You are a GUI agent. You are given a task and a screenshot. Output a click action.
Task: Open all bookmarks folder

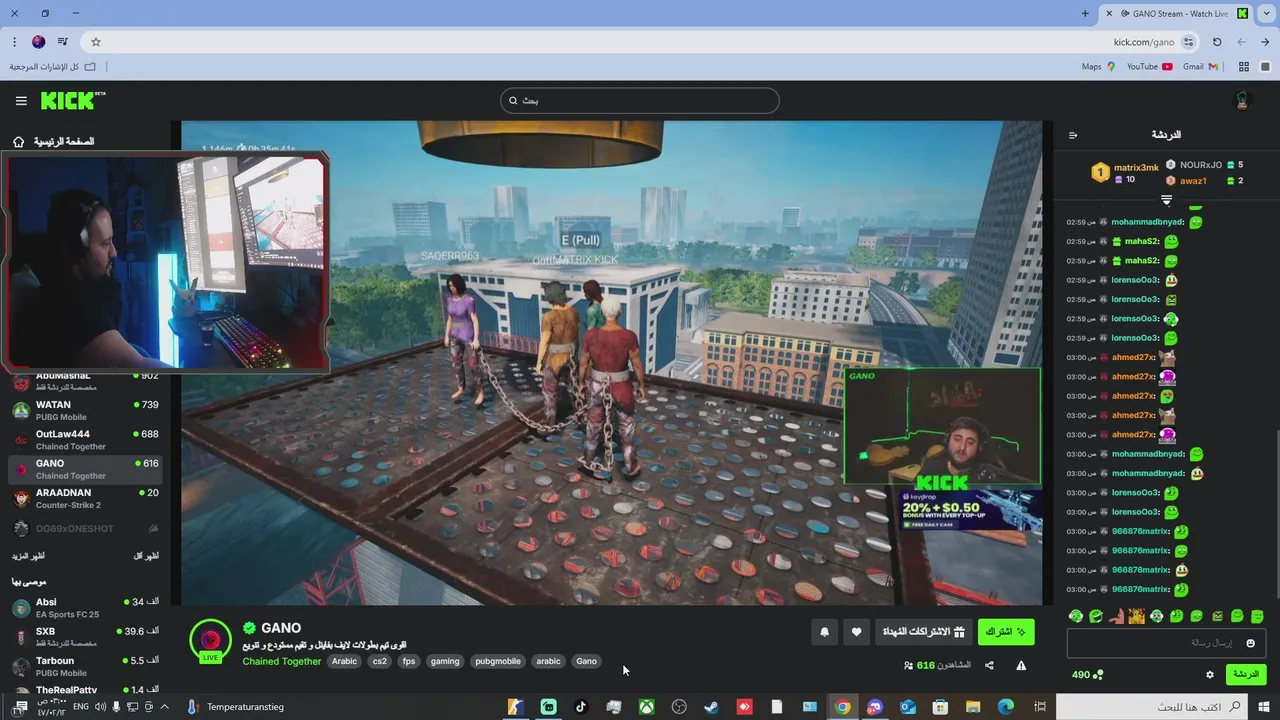coord(53,67)
